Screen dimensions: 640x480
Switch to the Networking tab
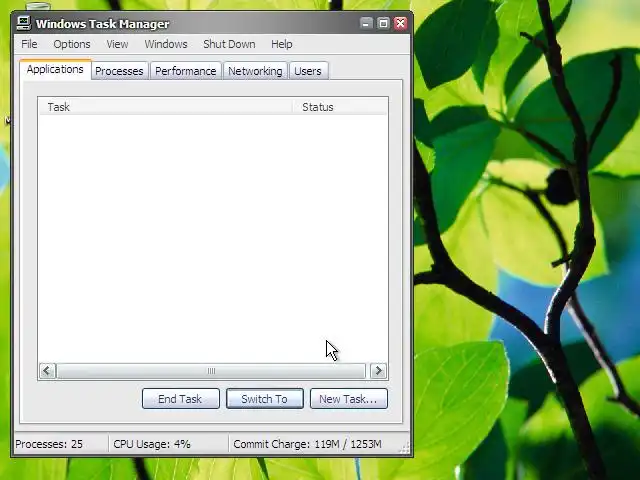point(255,71)
